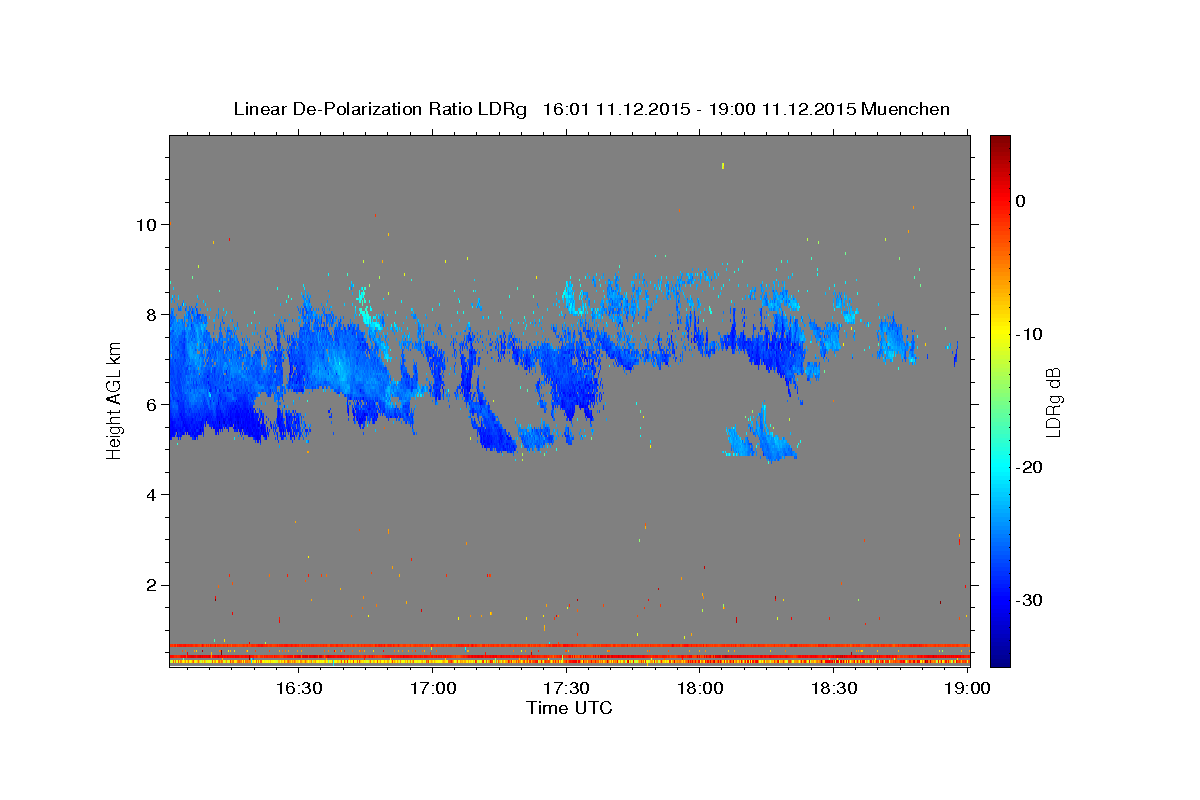This screenshot has width=1200, height=800.
Task: Click the height label '8'
Action: 152,315
